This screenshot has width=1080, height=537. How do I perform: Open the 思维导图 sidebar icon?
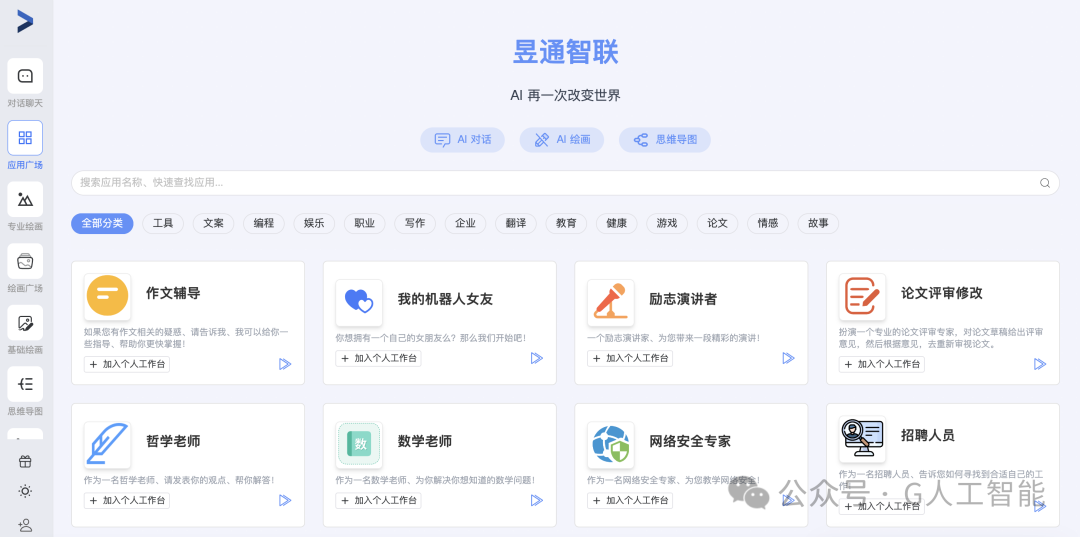[x=25, y=384]
